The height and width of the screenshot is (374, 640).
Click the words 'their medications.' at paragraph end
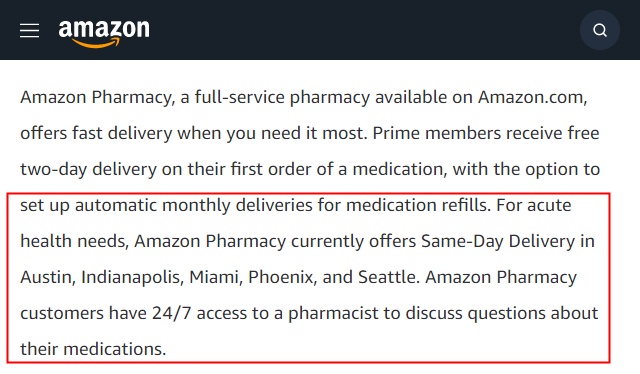pyautogui.click(x=93, y=349)
